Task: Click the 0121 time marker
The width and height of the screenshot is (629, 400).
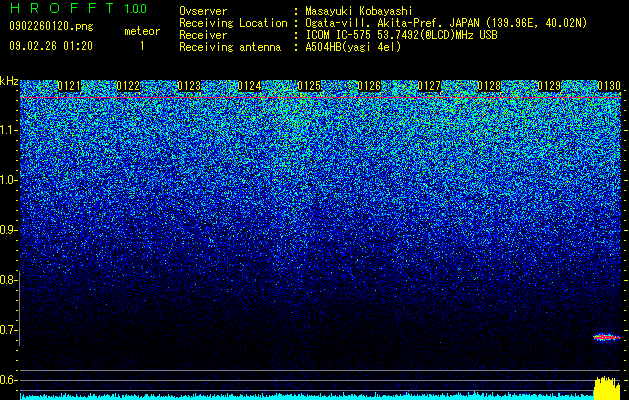Action: [69, 86]
